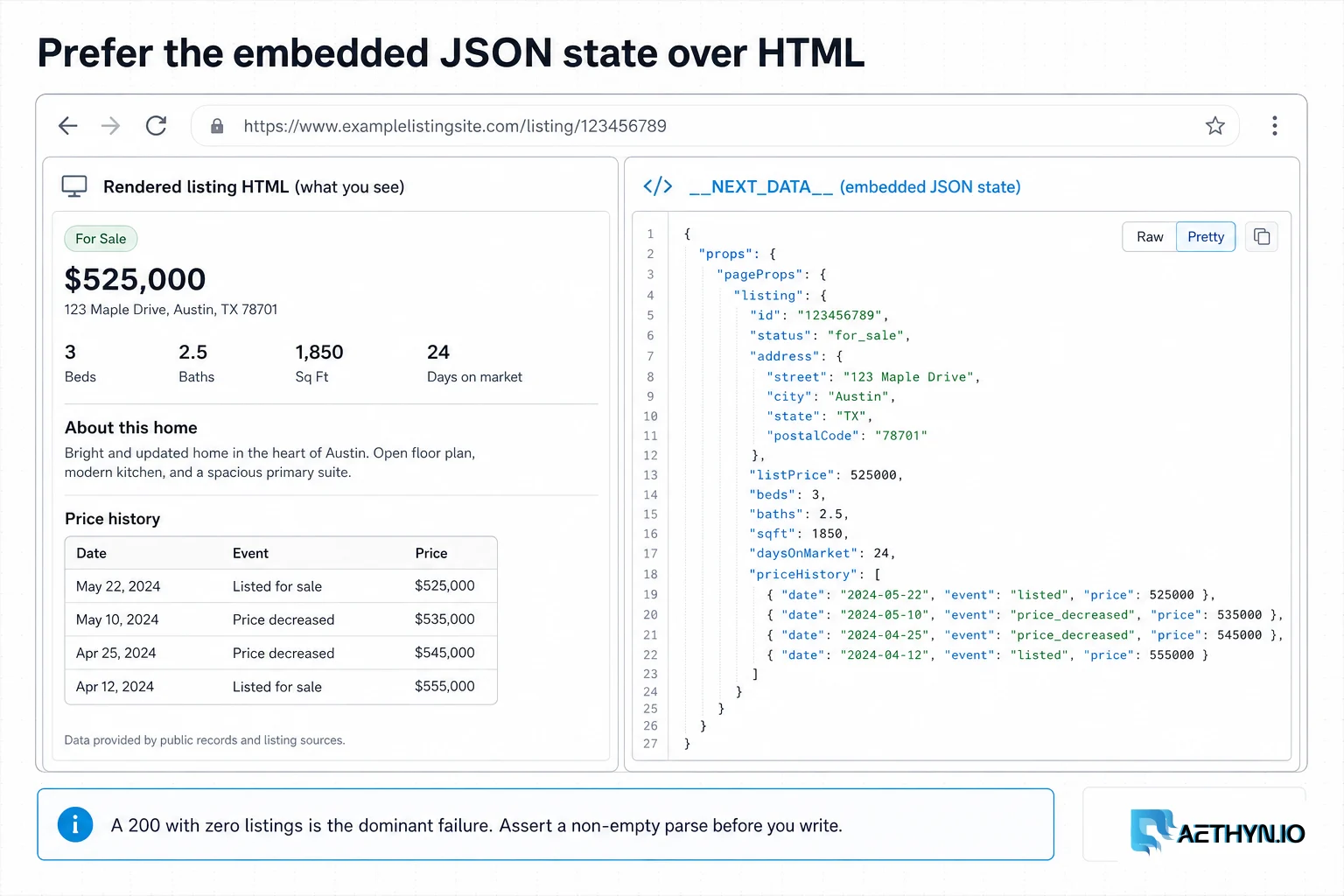Click the 3 Beds stat
Image resolution: width=1344 pixels, height=896 pixels.
[80, 363]
